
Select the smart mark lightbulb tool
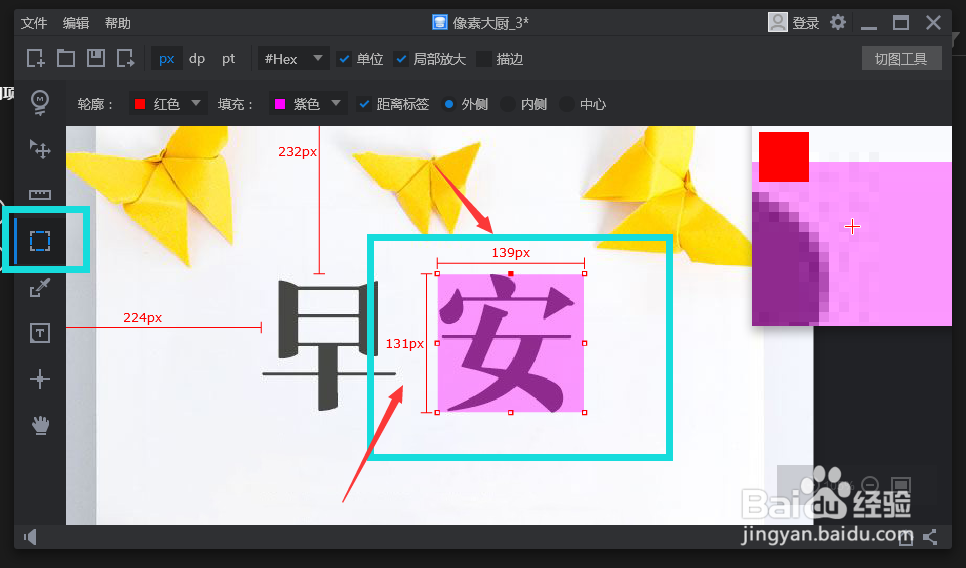click(40, 103)
